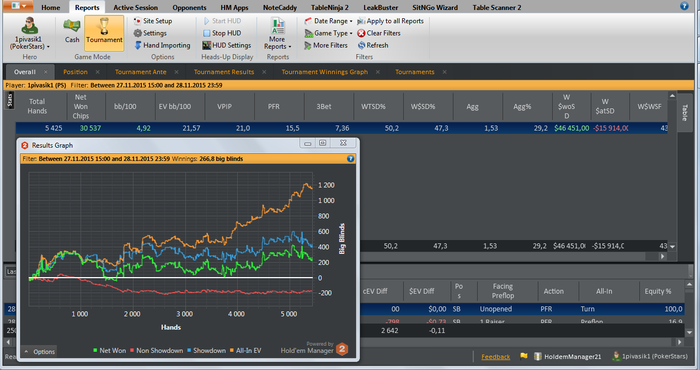Switch to the Tournaments report tab

click(415, 72)
